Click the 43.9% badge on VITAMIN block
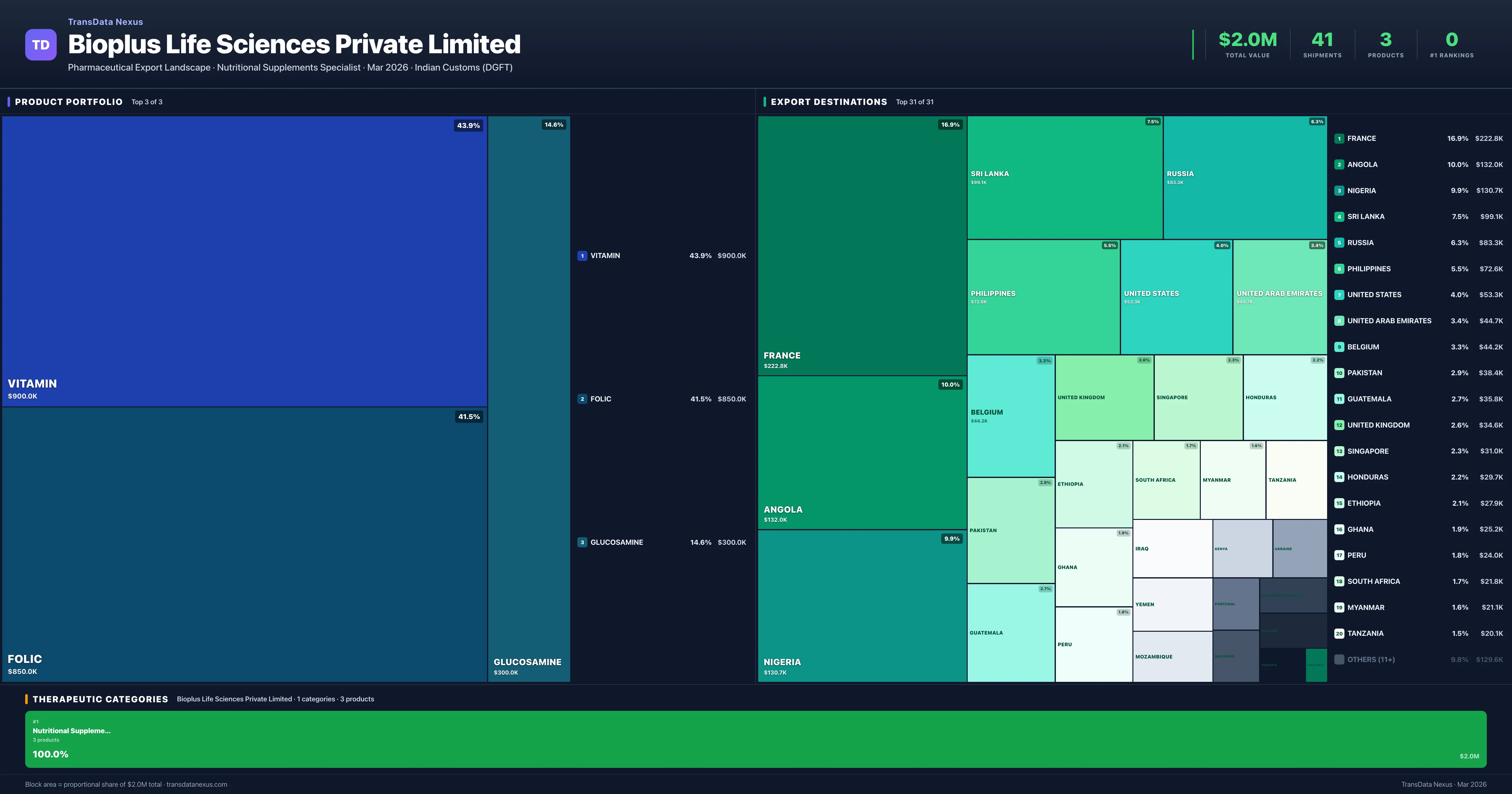Screen dimensions: 1512x794 (468, 126)
